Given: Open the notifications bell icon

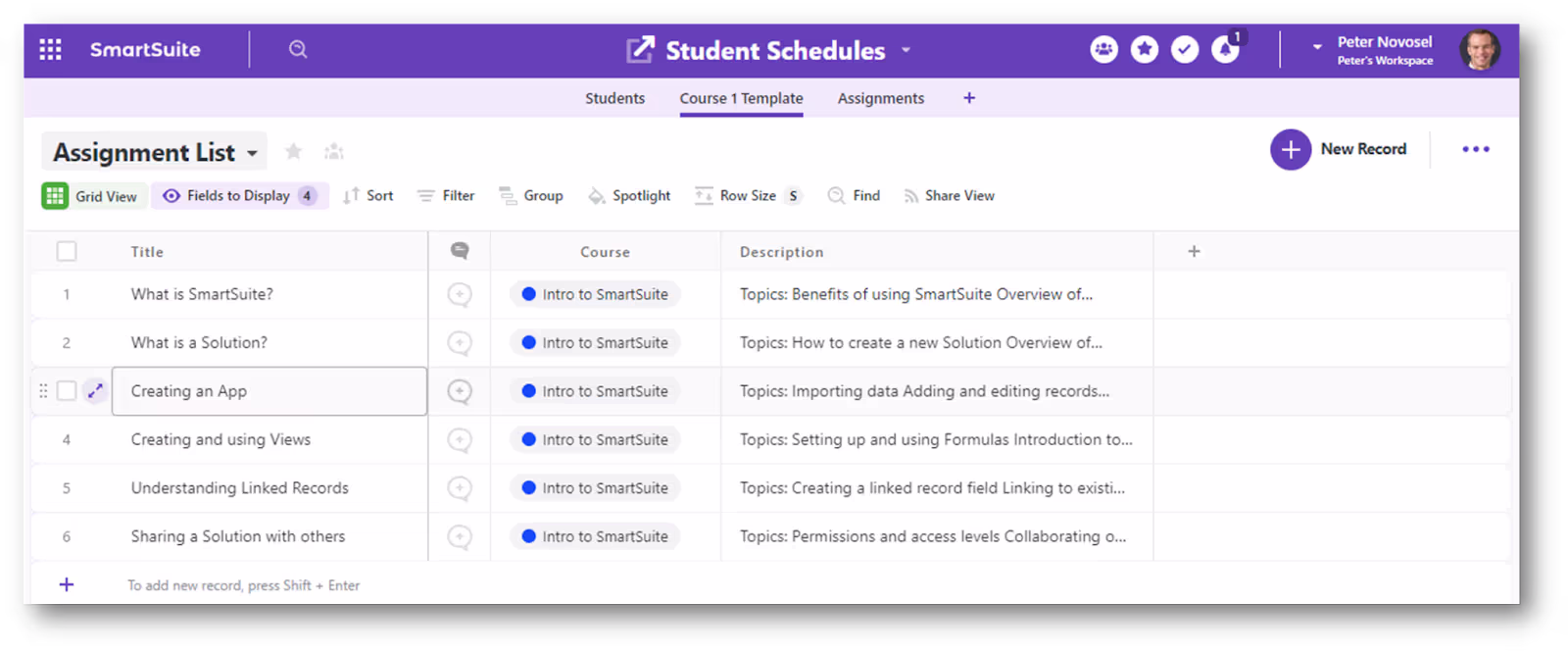Looking at the screenshot, I should pos(1225,49).
